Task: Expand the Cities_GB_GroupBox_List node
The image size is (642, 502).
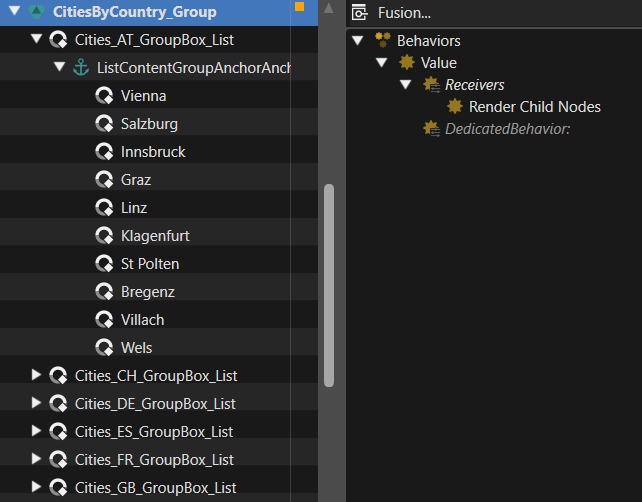Action: point(36,486)
